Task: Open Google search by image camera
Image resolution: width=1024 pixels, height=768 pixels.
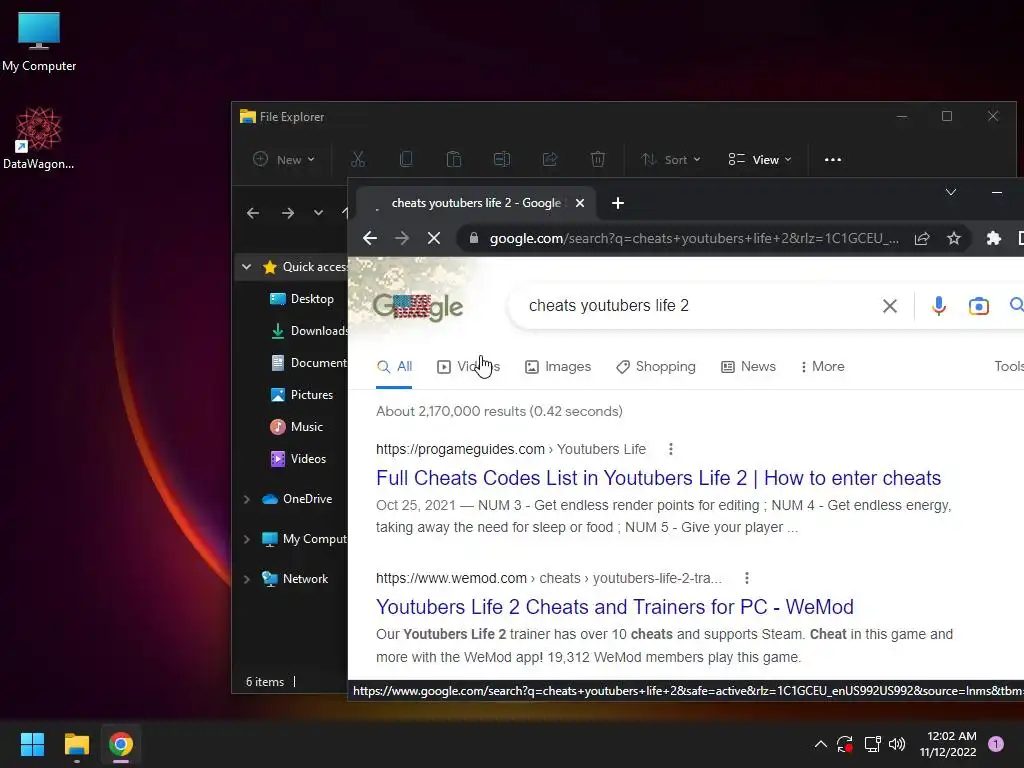Action: 978,306
